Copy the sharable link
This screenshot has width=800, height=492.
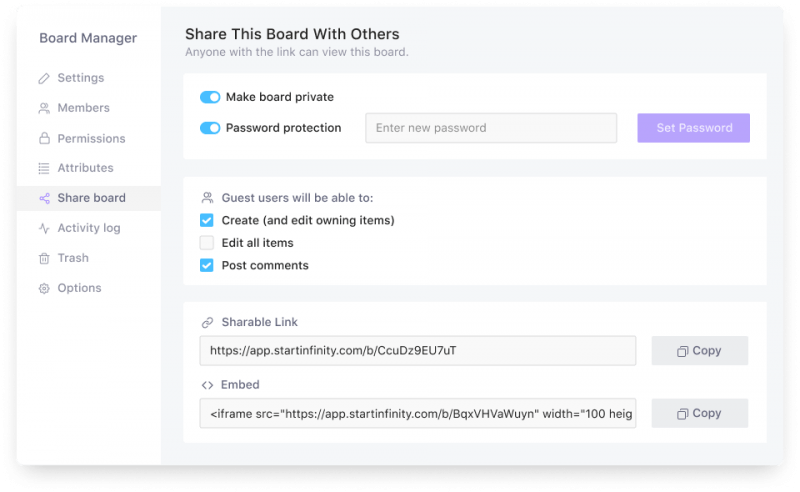pos(699,351)
